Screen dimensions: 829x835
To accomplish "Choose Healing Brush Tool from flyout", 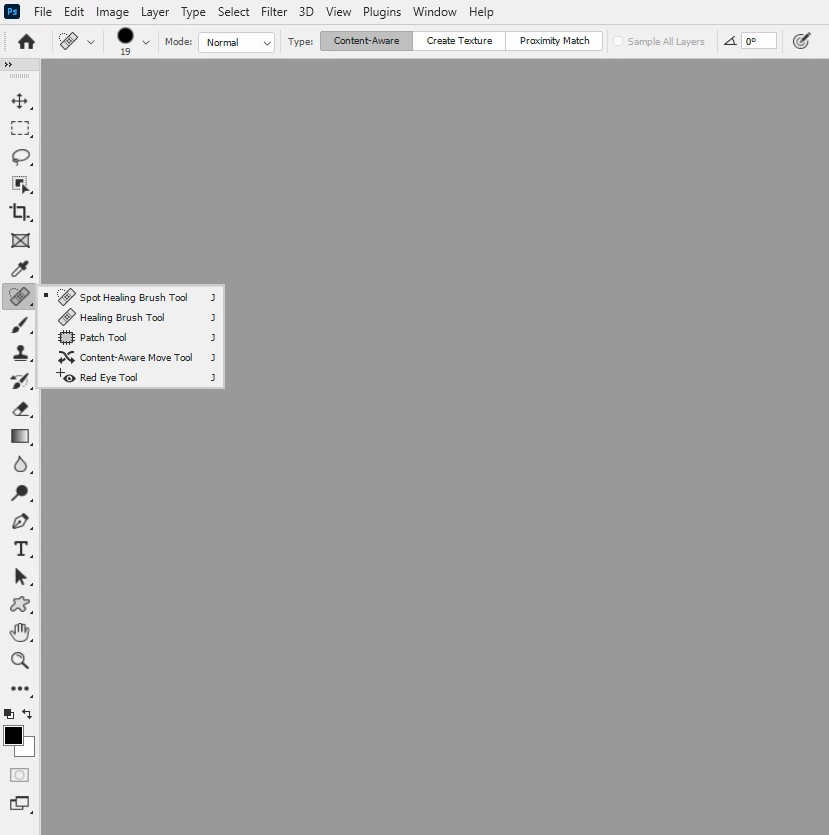I will coord(131,317).
